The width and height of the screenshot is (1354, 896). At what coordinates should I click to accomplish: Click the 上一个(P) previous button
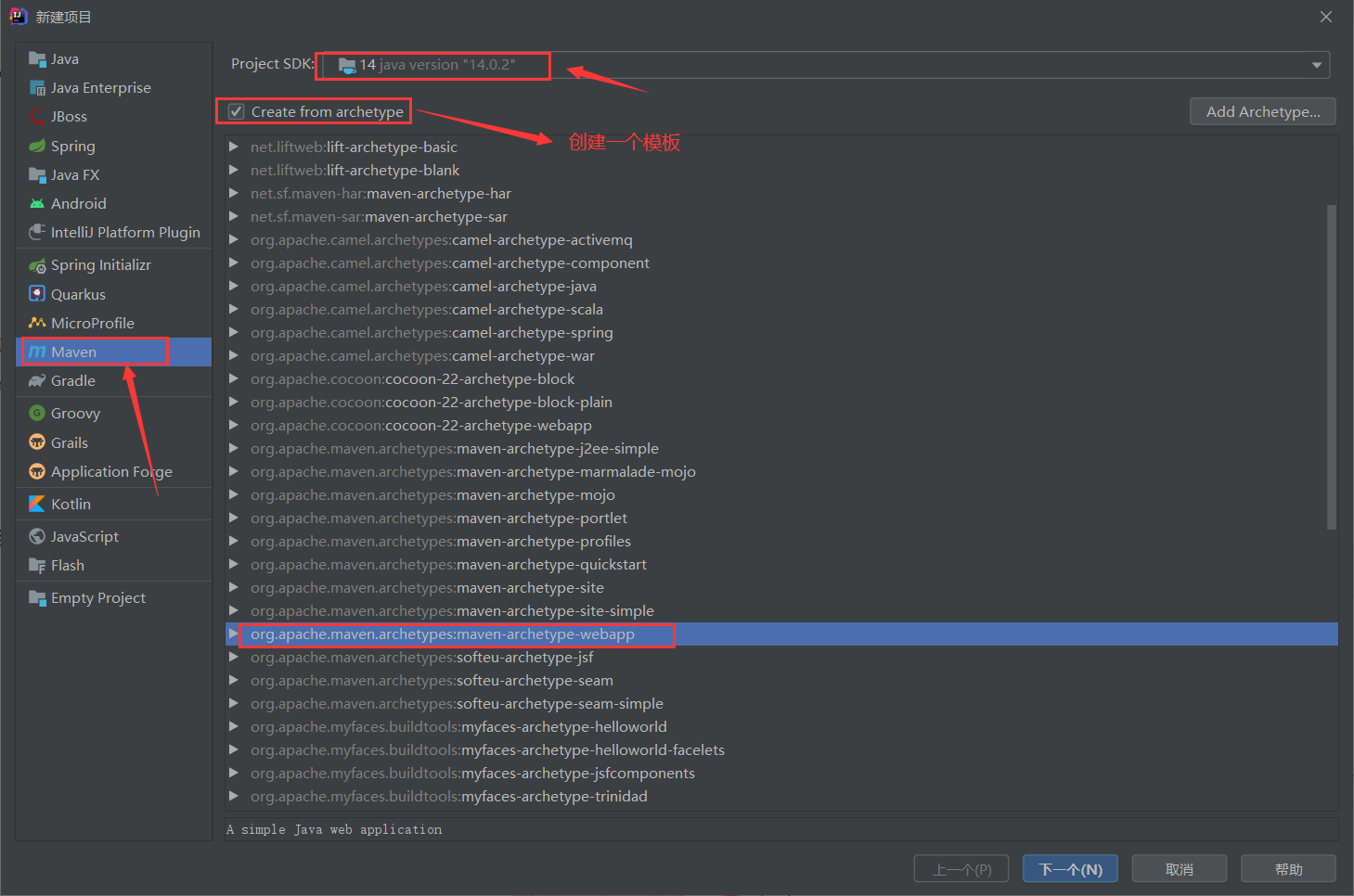[x=961, y=869]
